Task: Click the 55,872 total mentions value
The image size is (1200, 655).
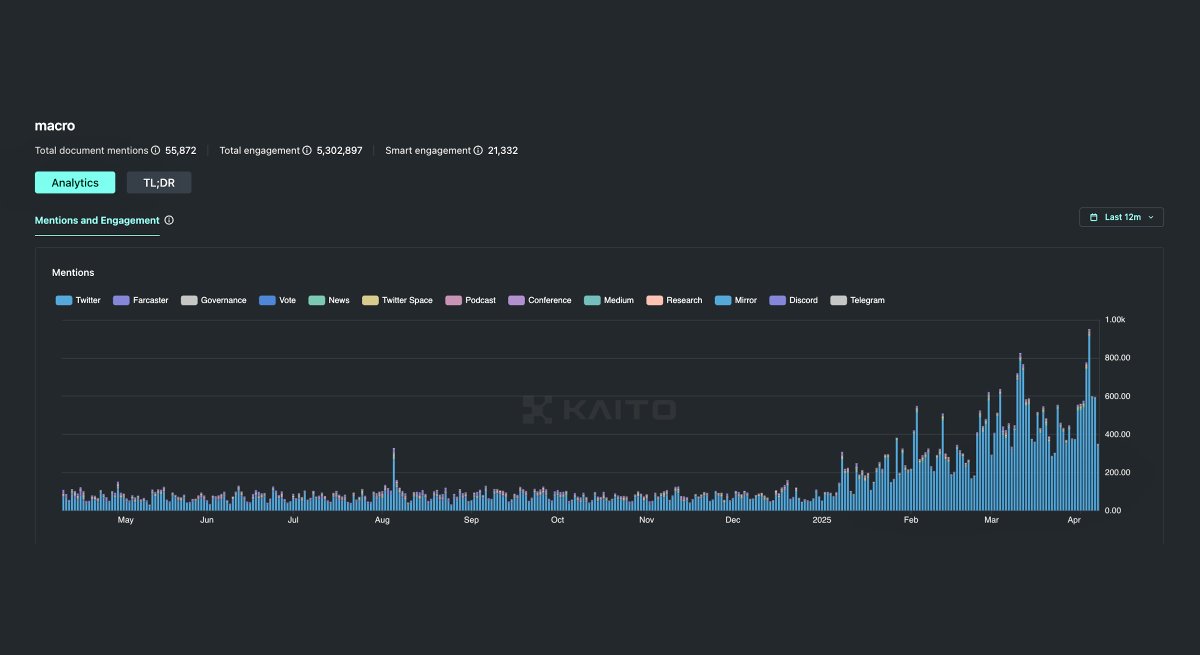Action: tap(181, 150)
